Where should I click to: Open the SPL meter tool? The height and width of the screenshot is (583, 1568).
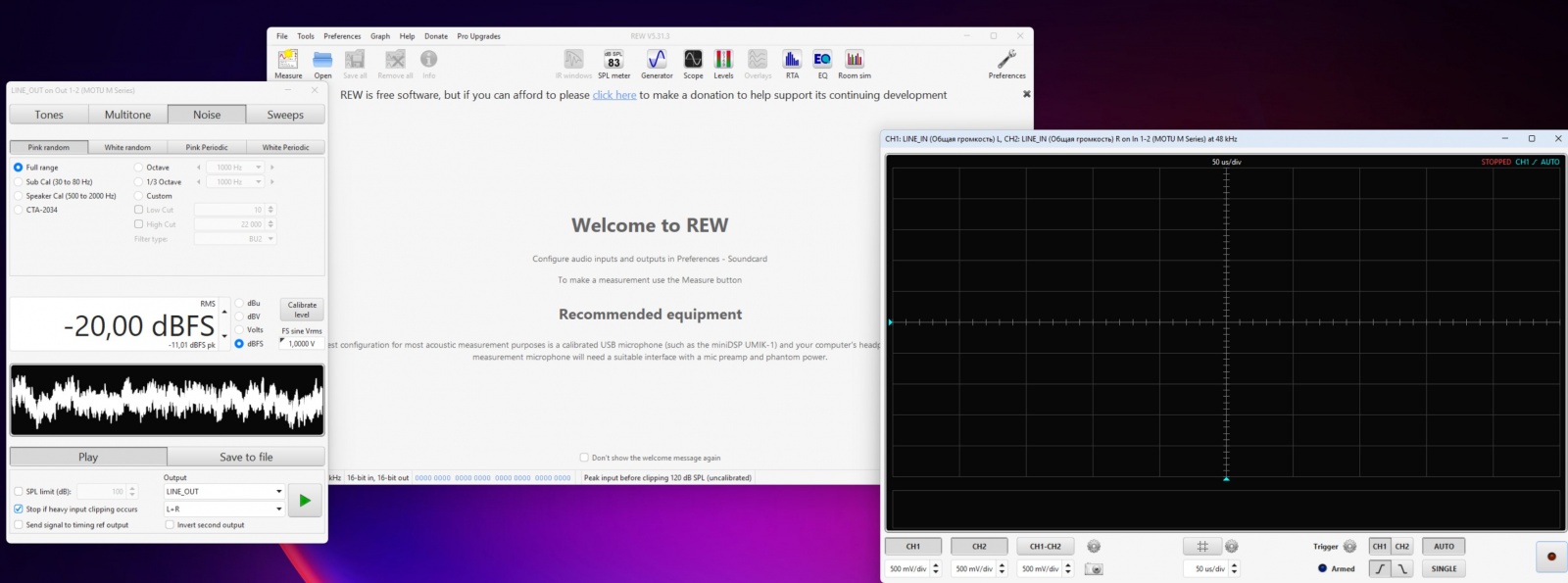613,62
